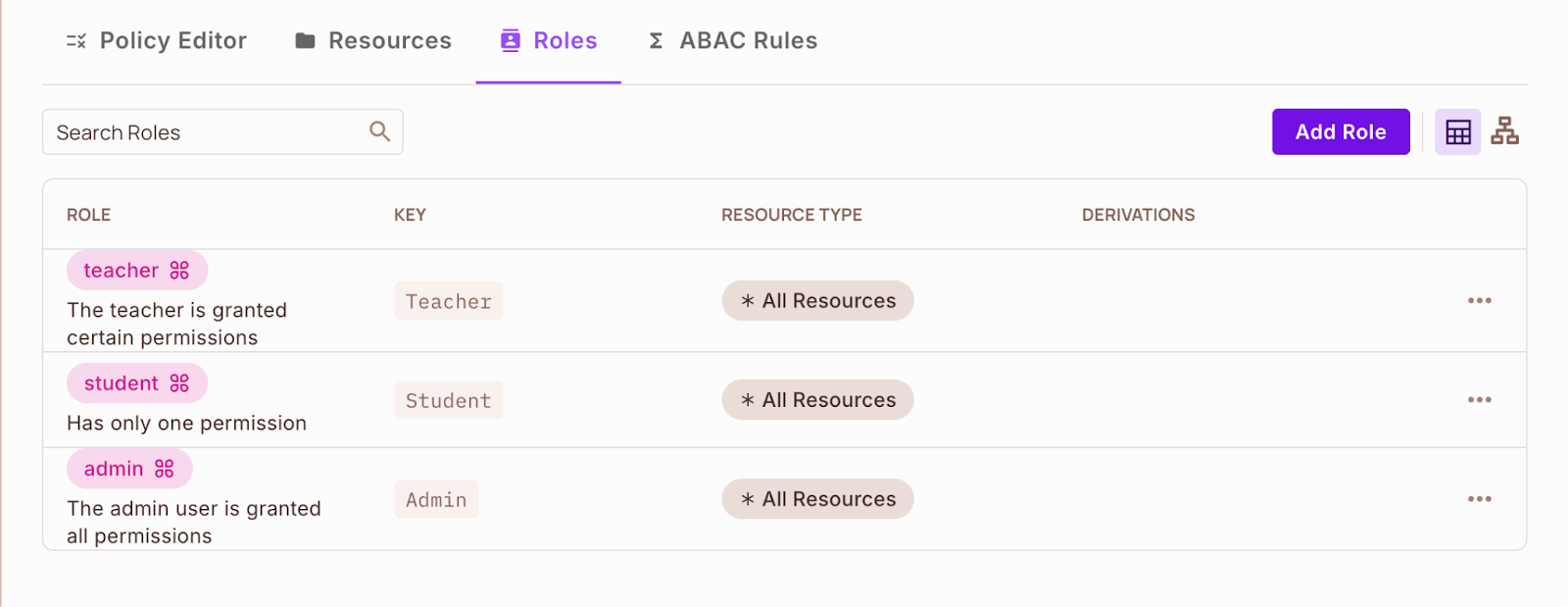Viewport: 1568px width, 607px height.
Task: Click the Admin key label
Action: click(x=436, y=500)
